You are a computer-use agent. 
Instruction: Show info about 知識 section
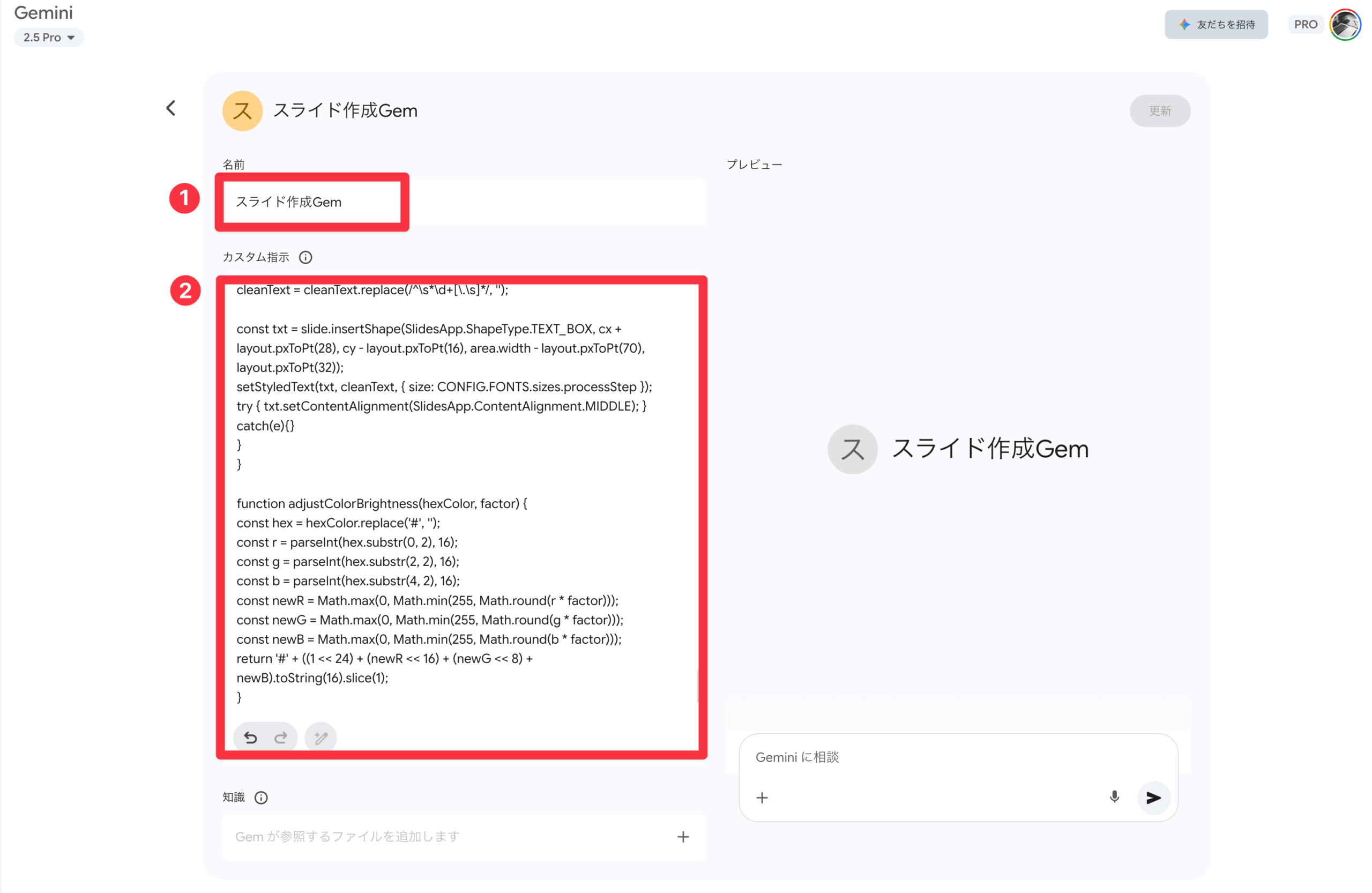point(262,798)
